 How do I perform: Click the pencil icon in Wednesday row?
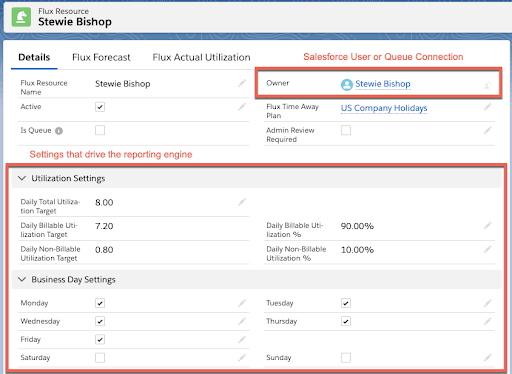tap(242, 321)
